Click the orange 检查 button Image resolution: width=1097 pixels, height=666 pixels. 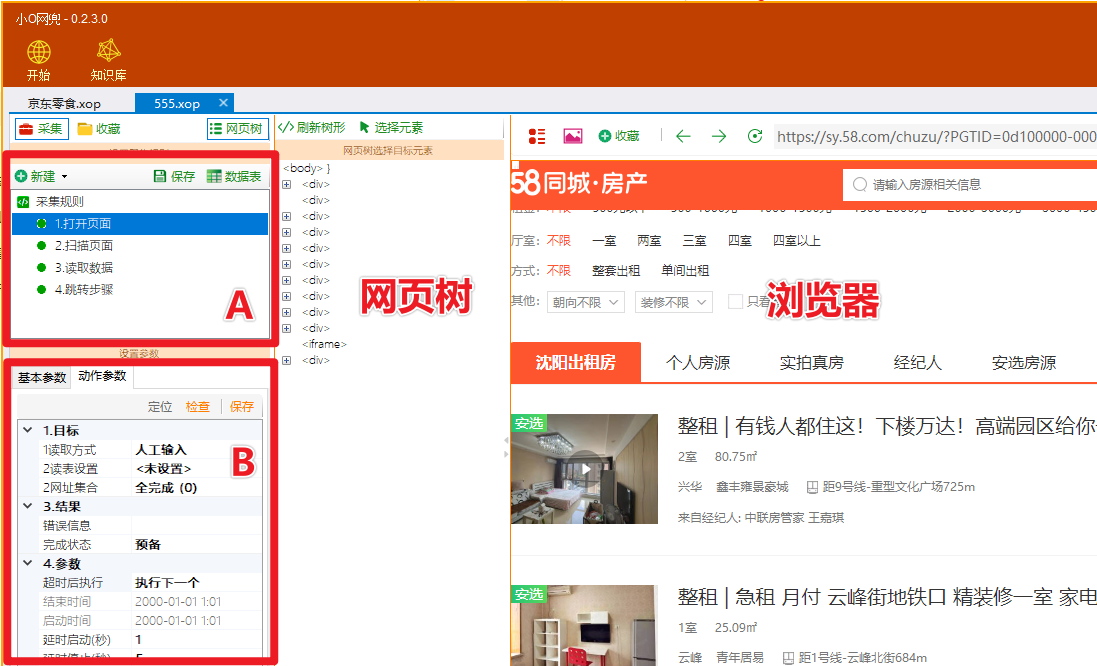tap(198, 406)
